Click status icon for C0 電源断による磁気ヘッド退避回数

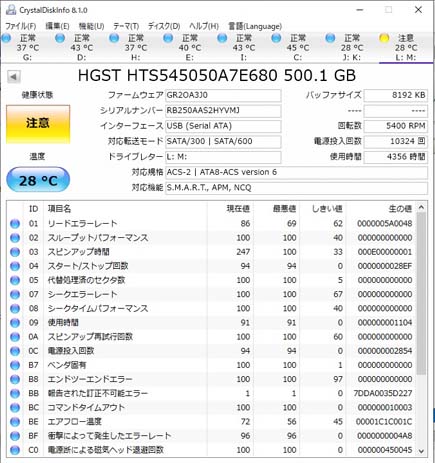coord(15,450)
